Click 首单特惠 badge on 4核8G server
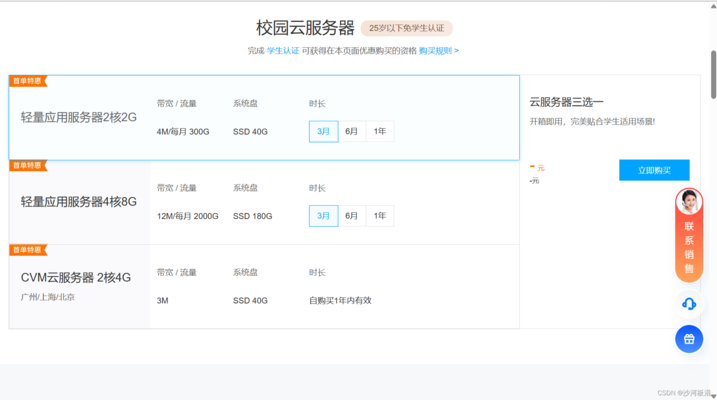 click(28, 165)
